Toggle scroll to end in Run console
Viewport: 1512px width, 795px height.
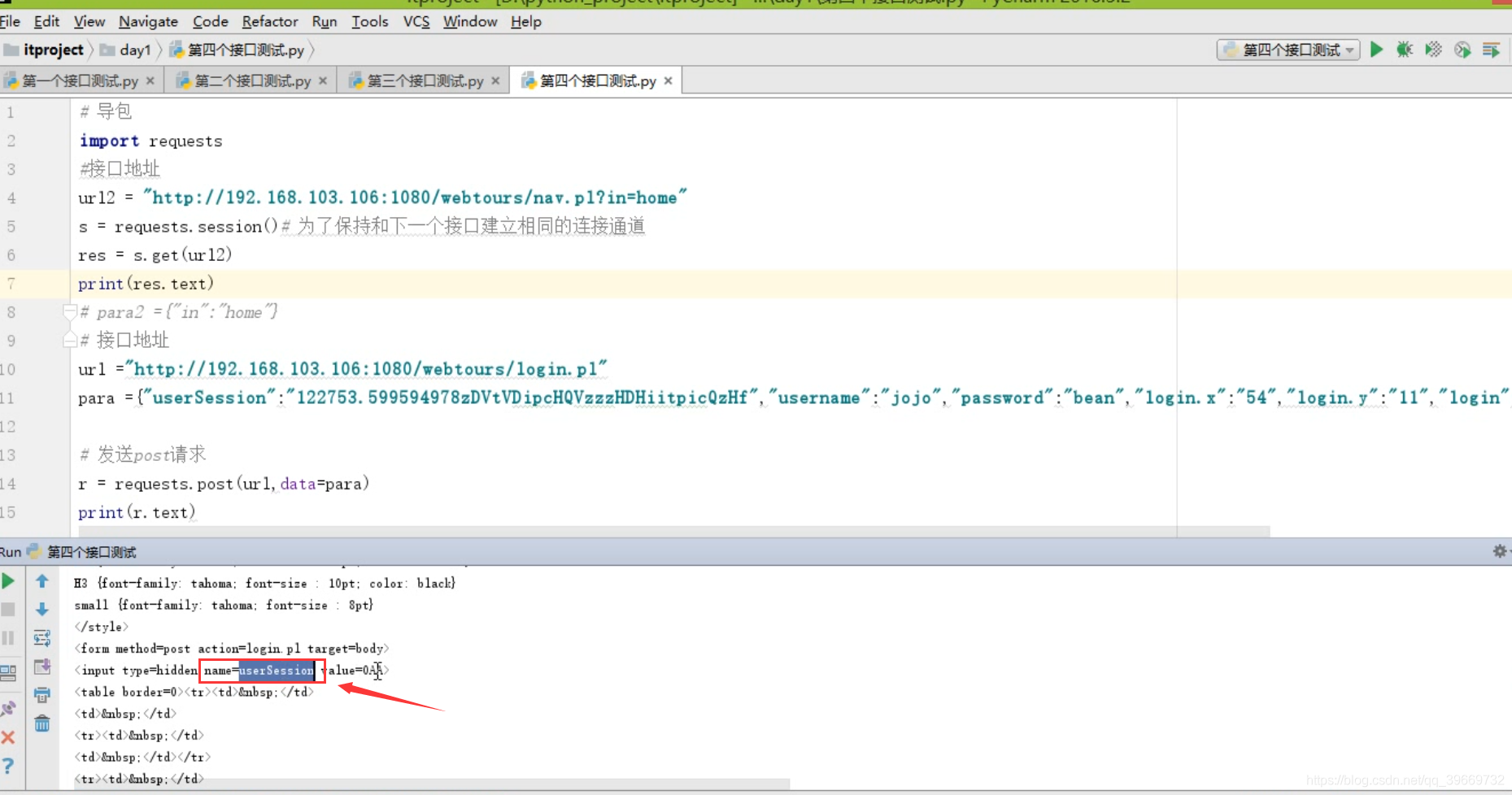pyautogui.click(x=42, y=667)
